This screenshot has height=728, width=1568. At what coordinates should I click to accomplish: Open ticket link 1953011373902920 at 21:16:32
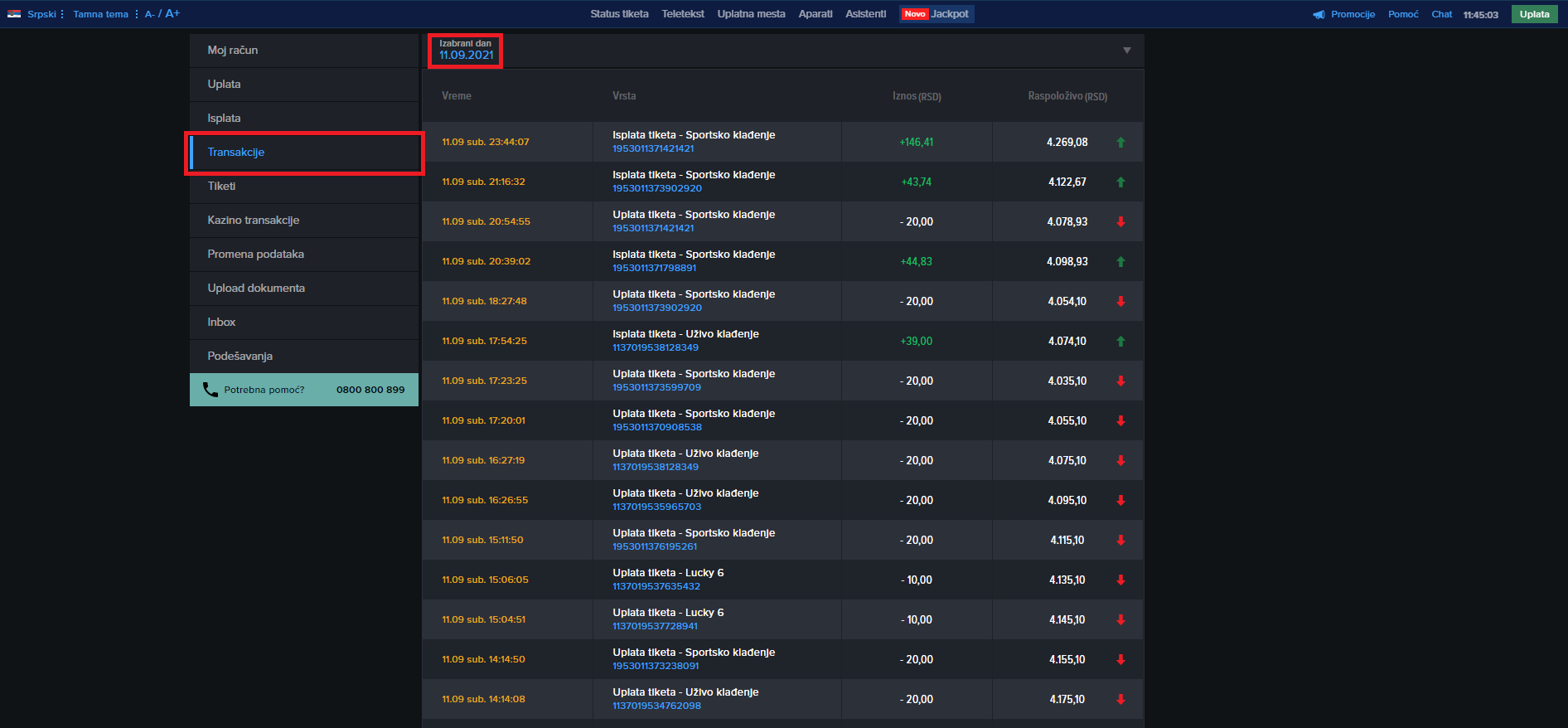click(x=656, y=189)
